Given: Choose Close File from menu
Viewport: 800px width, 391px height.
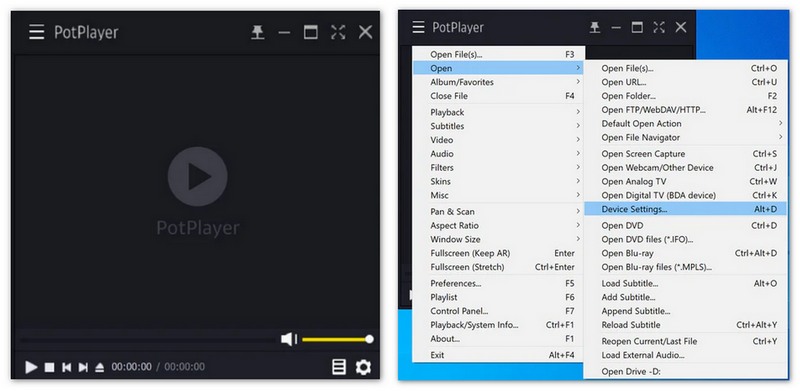Looking at the screenshot, I should click(498, 95).
